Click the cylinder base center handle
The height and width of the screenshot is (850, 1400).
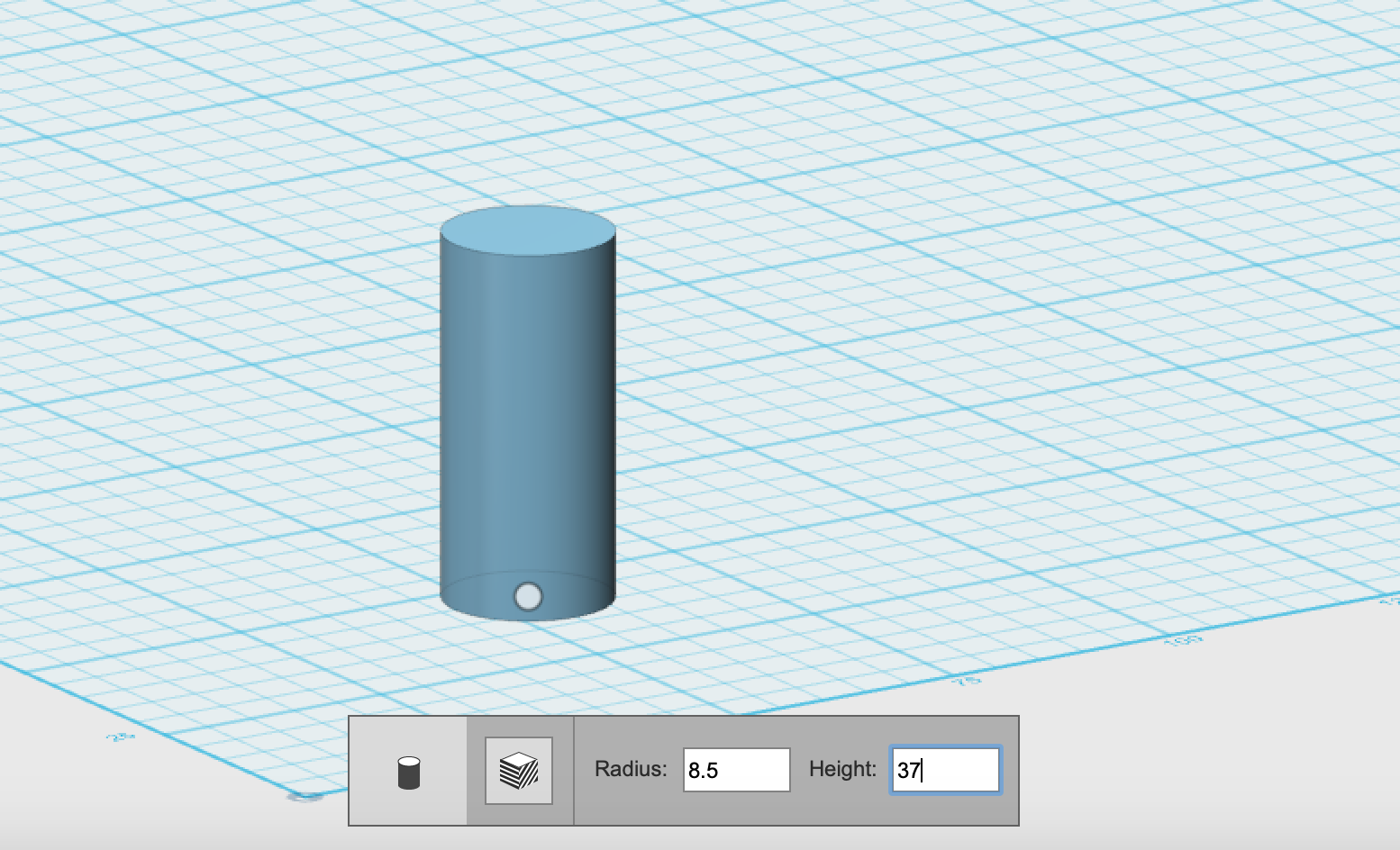[528, 596]
